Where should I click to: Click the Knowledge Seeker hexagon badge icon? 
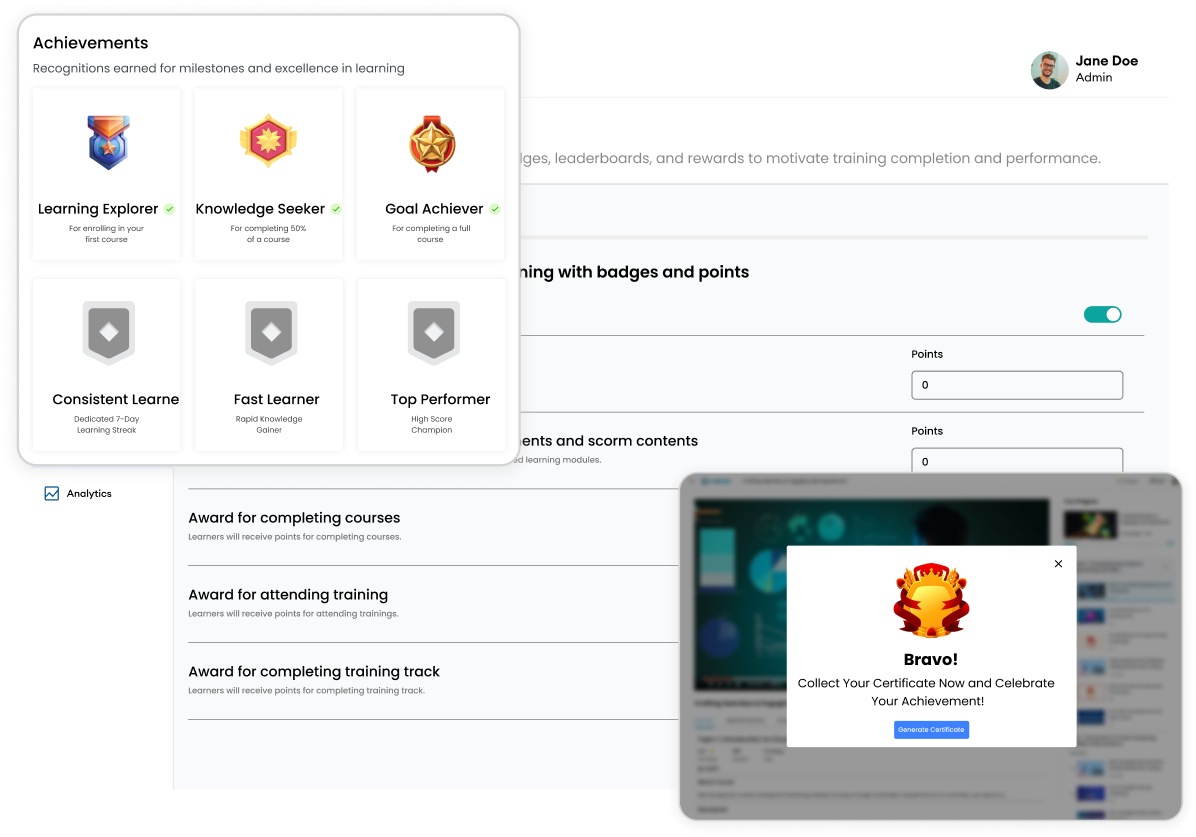point(268,142)
